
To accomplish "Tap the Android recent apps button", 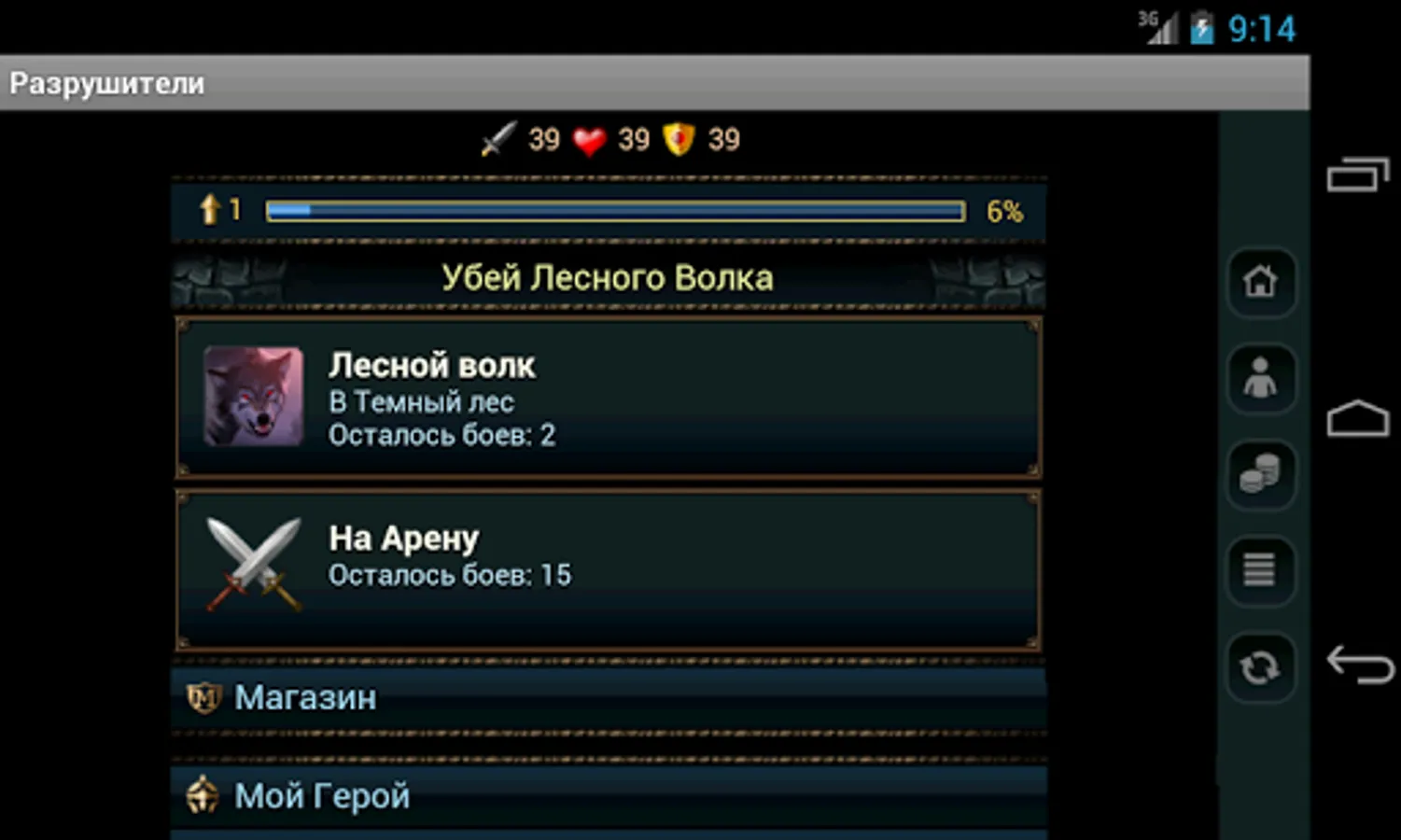I will (1357, 175).
